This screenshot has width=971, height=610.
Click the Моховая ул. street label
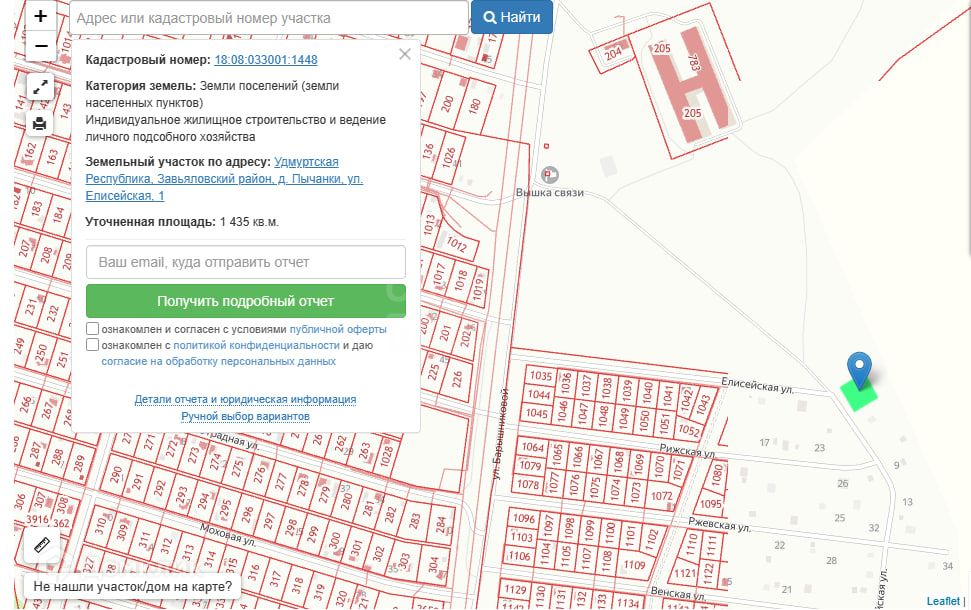click(x=227, y=534)
